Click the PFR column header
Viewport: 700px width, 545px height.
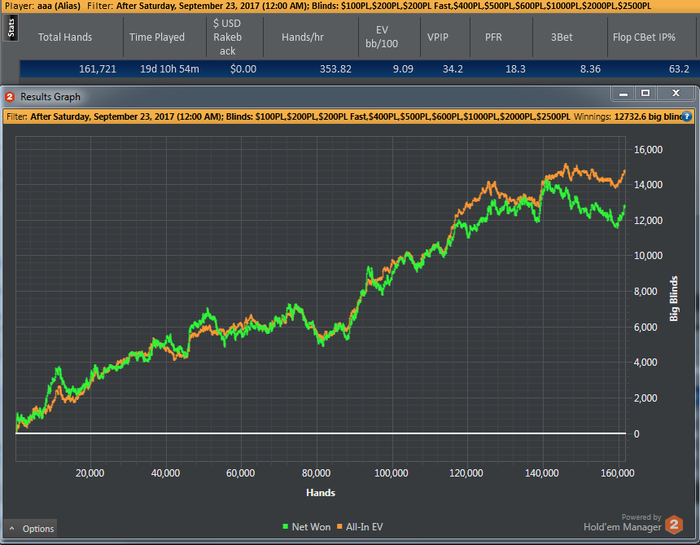[x=493, y=37]
